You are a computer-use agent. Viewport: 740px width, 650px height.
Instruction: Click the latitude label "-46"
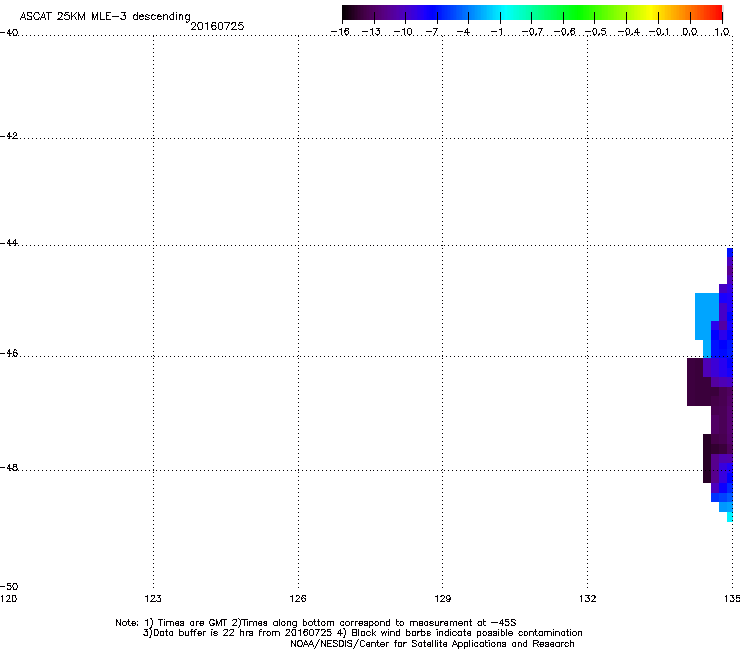9,354
